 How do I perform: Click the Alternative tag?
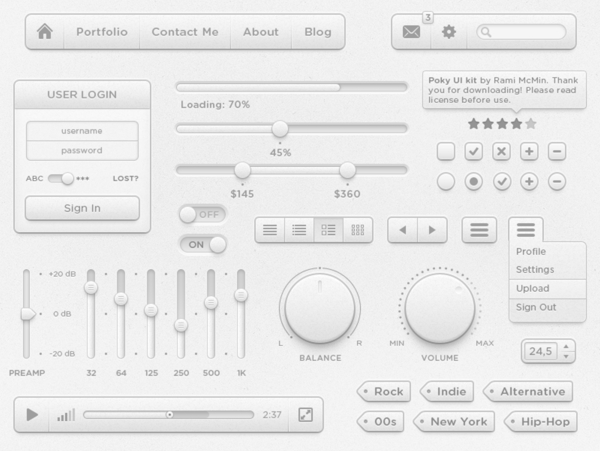(528, 391)
